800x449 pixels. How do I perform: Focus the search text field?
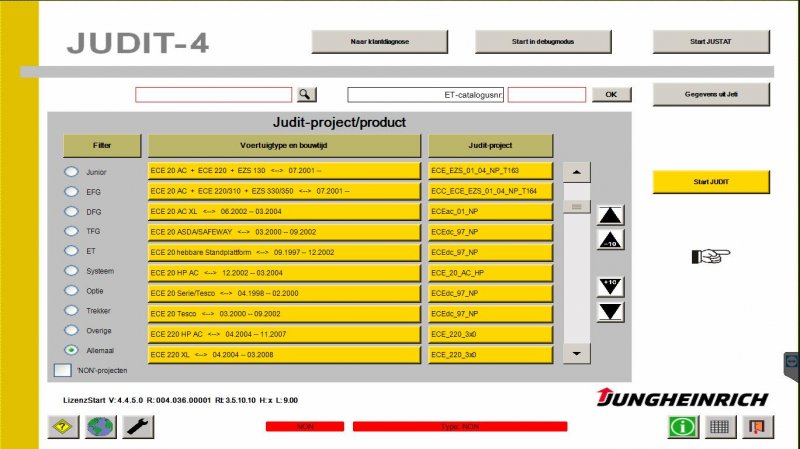(213, 94)
